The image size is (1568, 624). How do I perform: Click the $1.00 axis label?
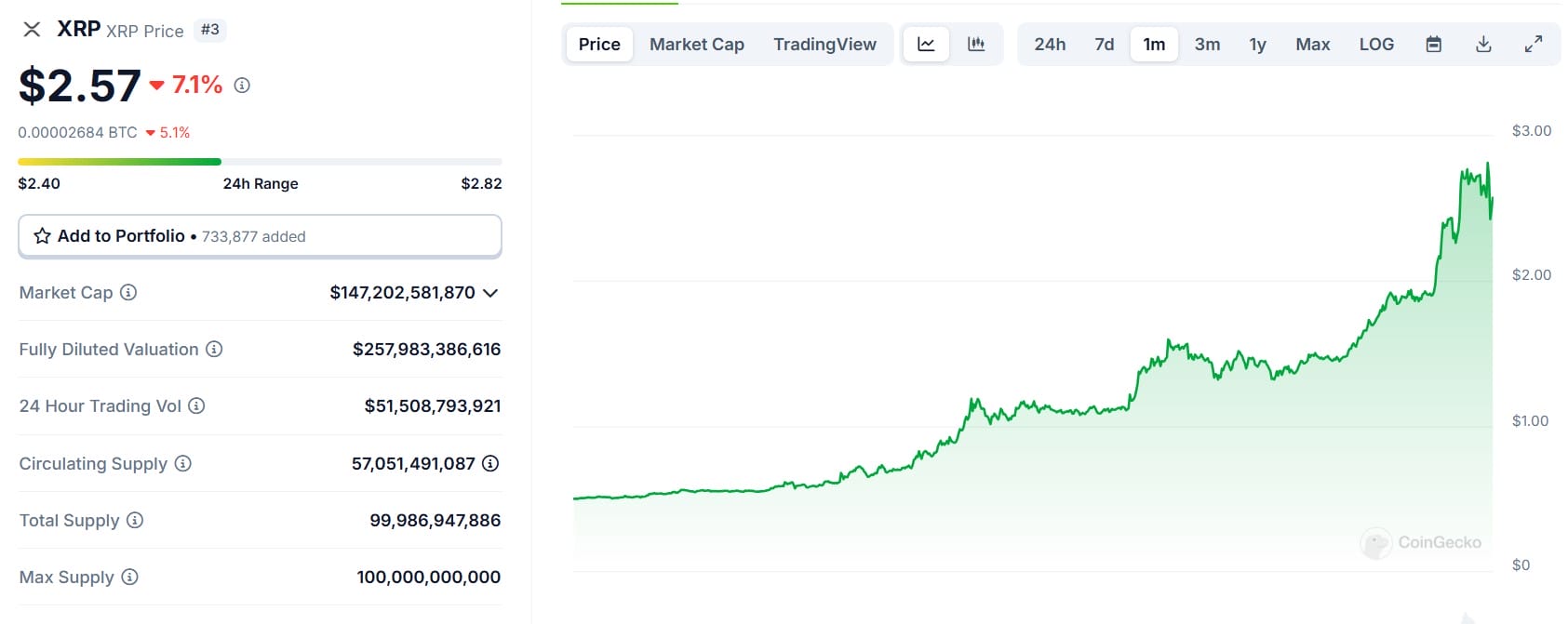click(1530, 421)
